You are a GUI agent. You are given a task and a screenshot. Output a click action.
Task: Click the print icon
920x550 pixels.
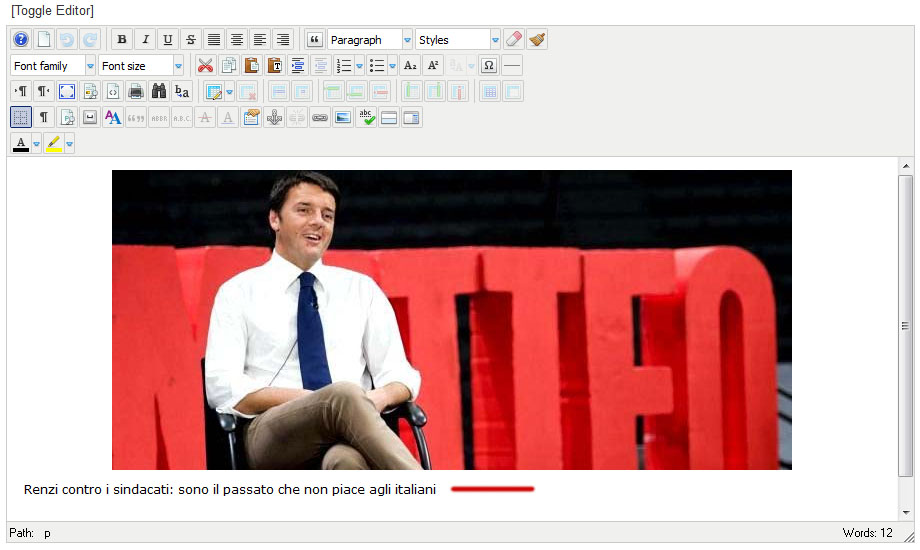pos(136,92)
